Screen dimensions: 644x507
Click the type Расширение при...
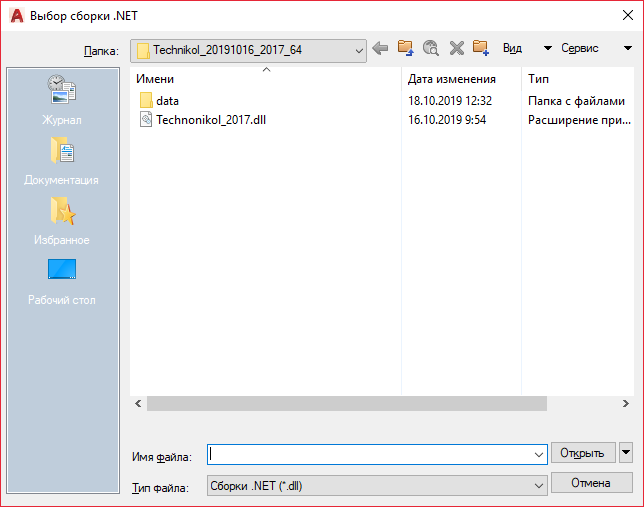(x=579, y=120)
